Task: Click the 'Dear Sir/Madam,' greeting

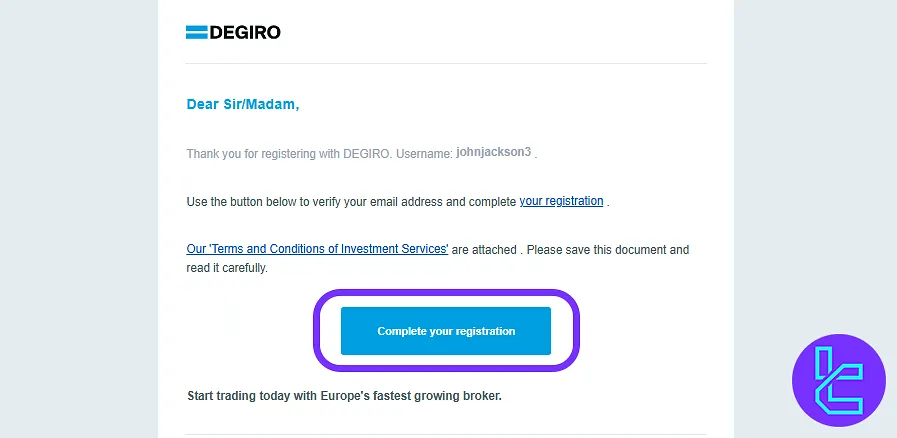Action: click(x=243, y=104)
